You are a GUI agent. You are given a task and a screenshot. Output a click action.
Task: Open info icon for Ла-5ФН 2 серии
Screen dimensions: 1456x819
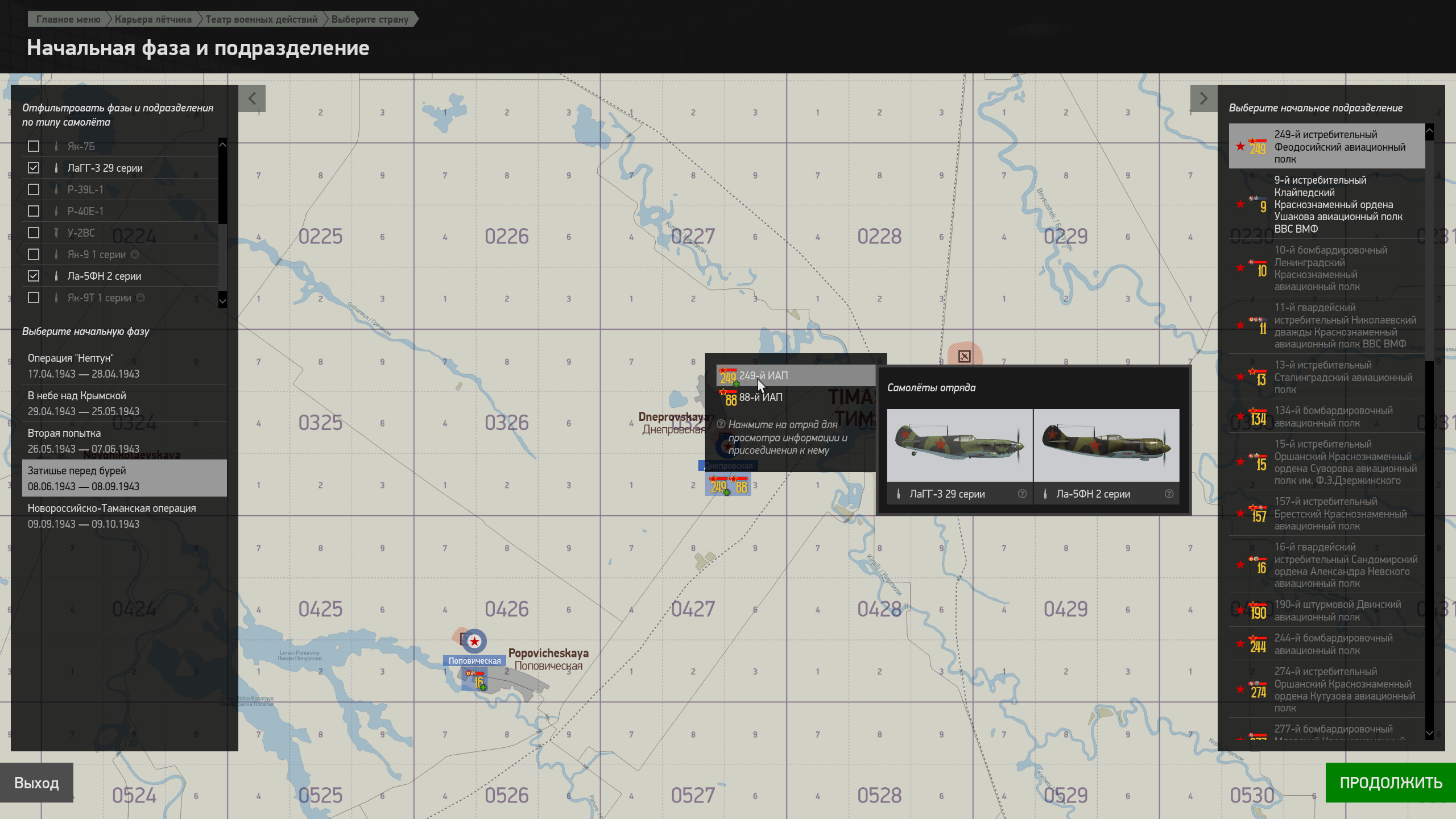coord(1169,494)
